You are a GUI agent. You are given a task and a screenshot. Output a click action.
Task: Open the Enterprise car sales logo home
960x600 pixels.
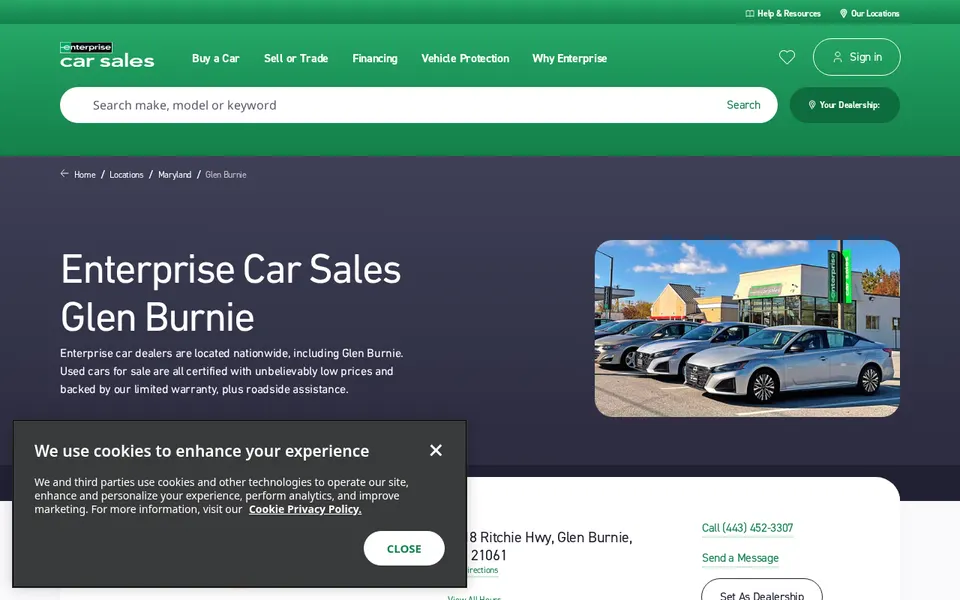click(x=107, y=55)
